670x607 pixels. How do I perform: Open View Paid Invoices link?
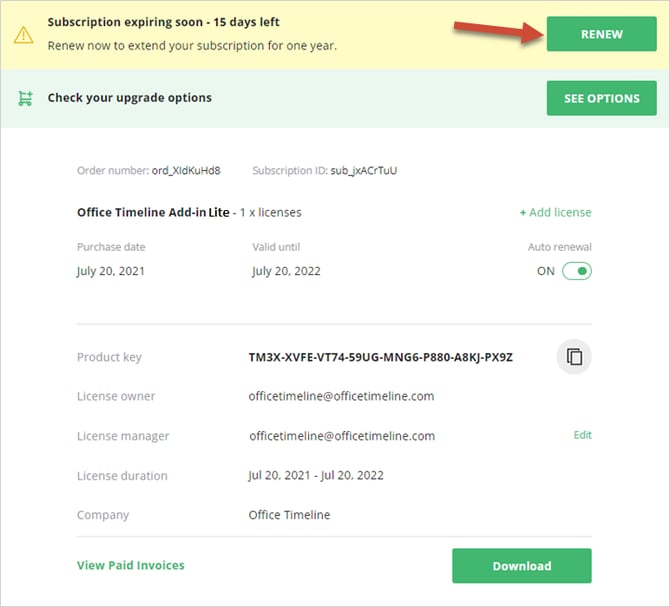coord(131,565)
